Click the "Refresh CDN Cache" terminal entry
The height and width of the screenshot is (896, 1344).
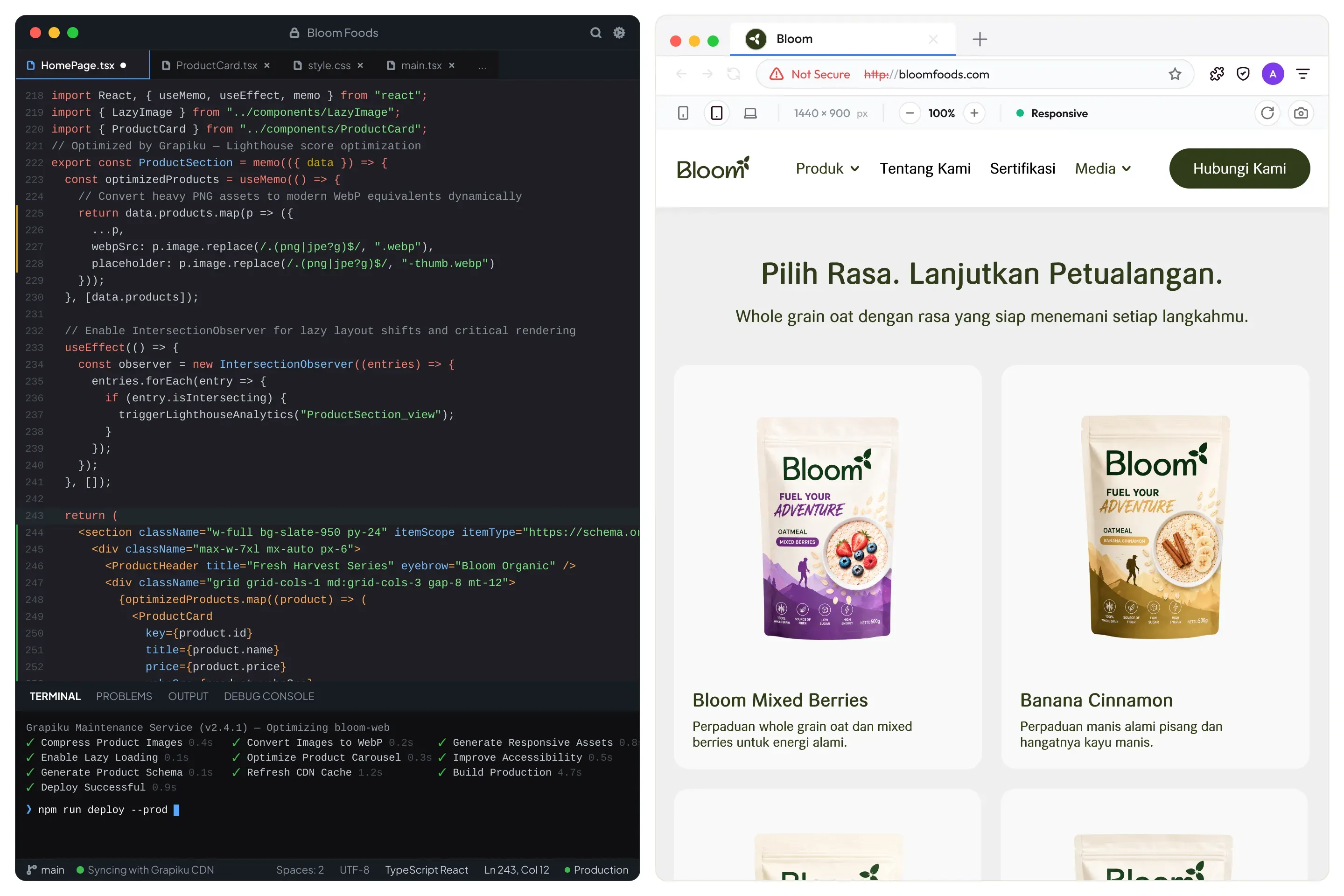(307, 773)
